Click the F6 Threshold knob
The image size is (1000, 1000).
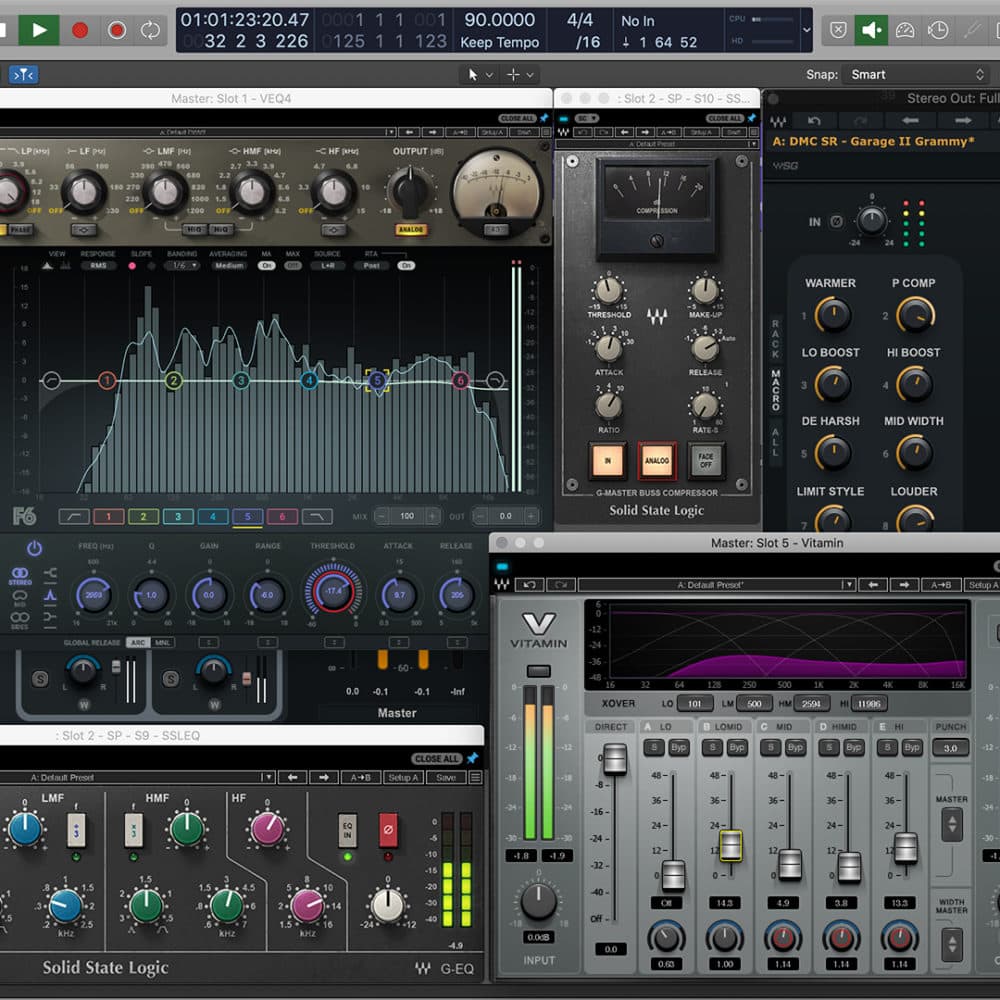click(x=333, y=591)
